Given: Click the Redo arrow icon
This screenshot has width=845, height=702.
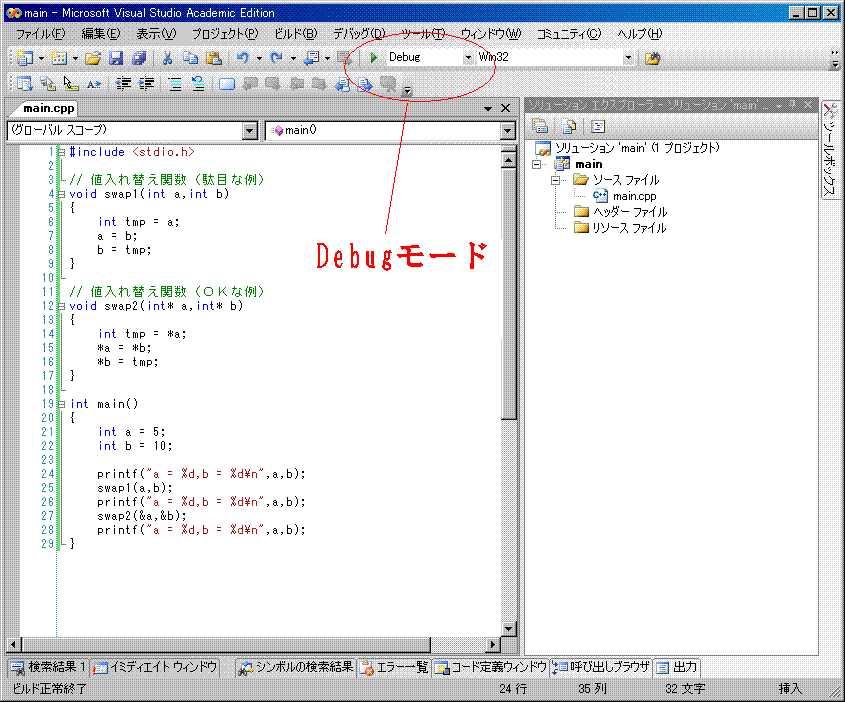Looking at the screenshot, I should [277, 58].
